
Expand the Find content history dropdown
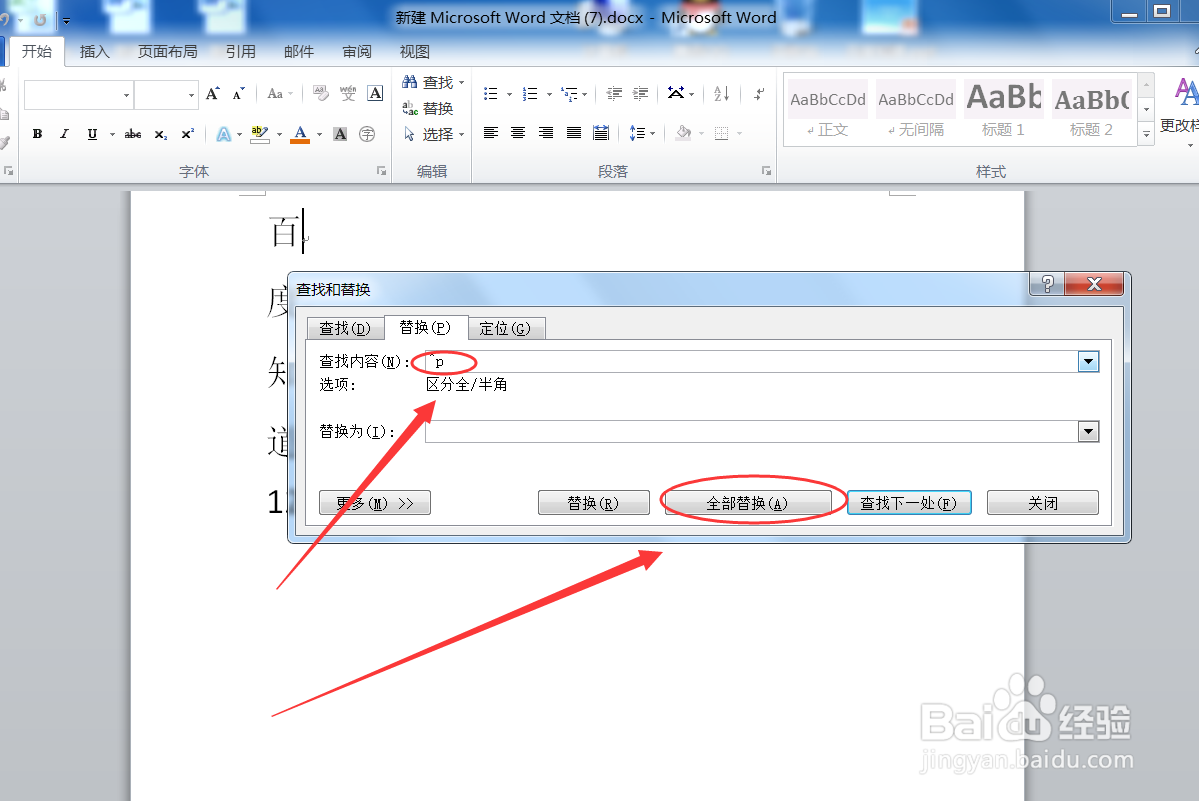click(x=1088, y=362)
